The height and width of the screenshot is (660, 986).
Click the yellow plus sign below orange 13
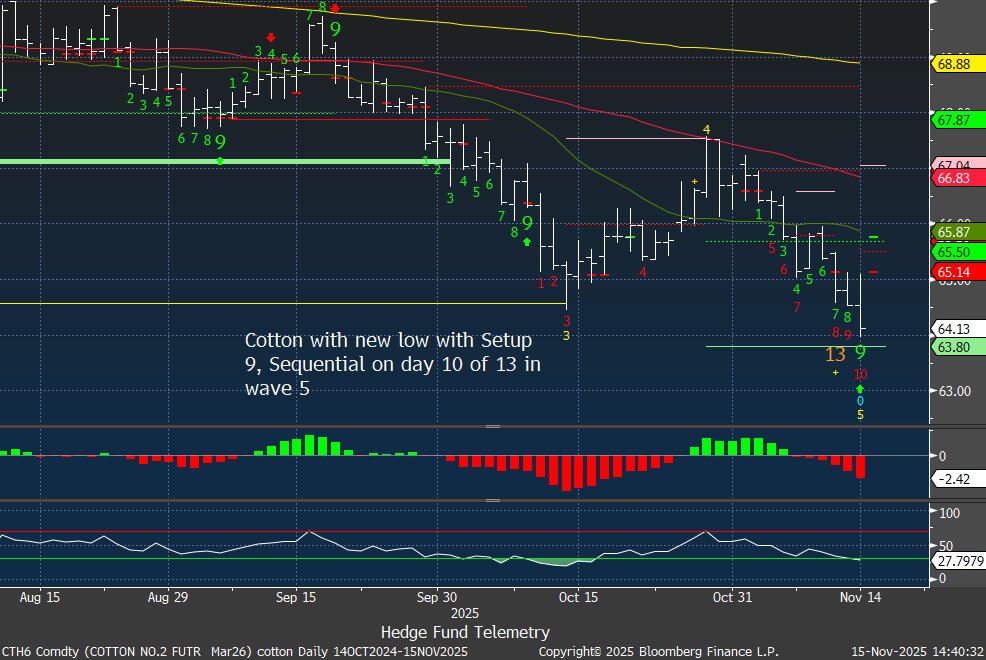(835, 372)
